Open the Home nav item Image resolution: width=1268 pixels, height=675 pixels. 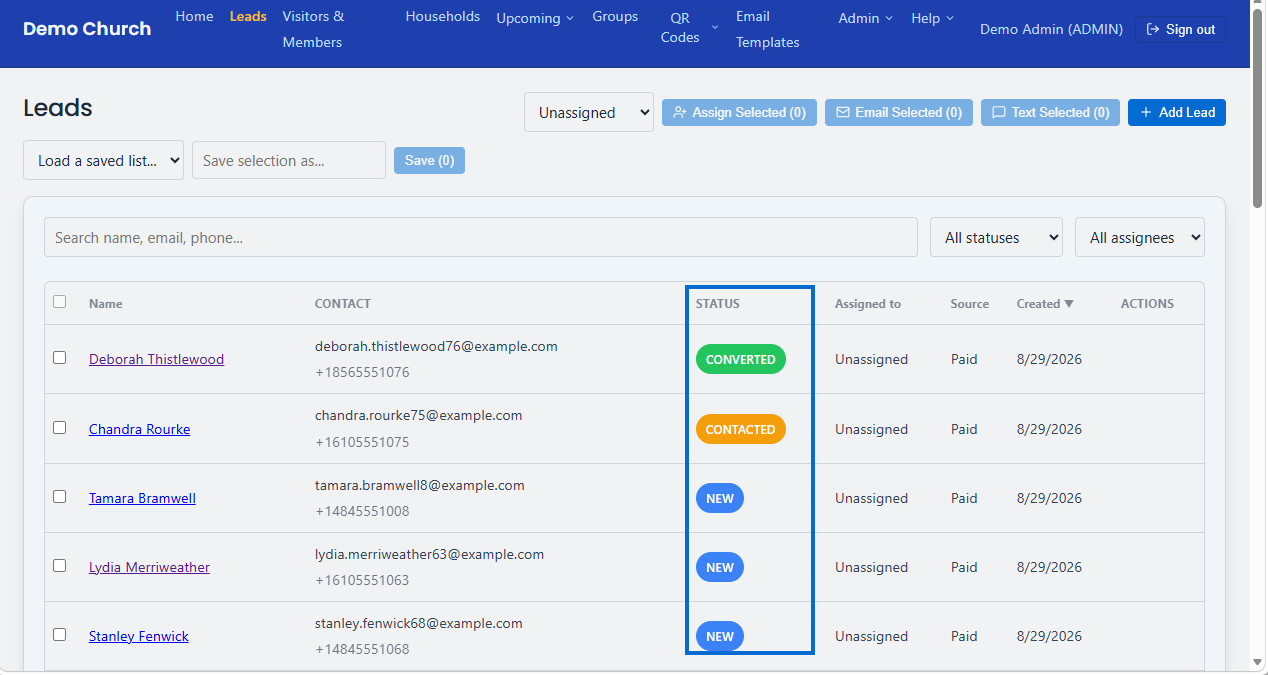tap(194, 16)
